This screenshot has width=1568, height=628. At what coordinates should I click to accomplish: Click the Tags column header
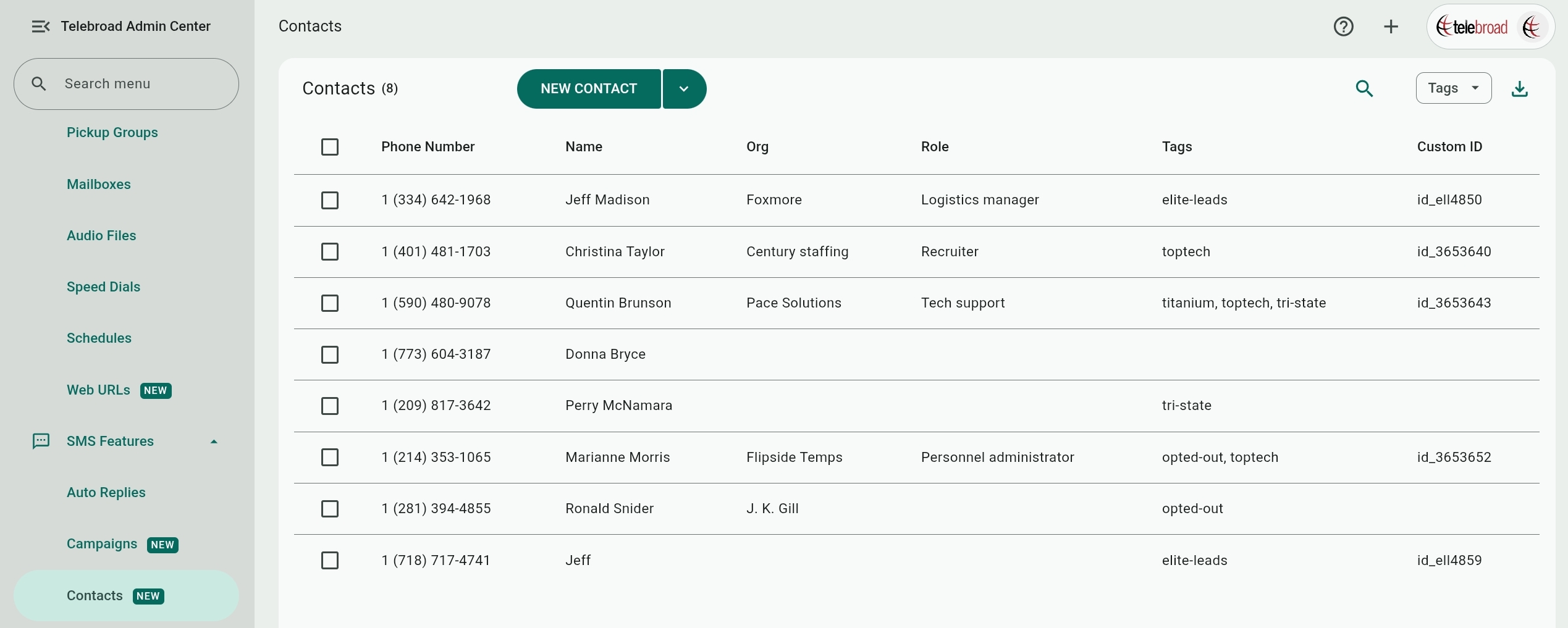pos(1177,147)
